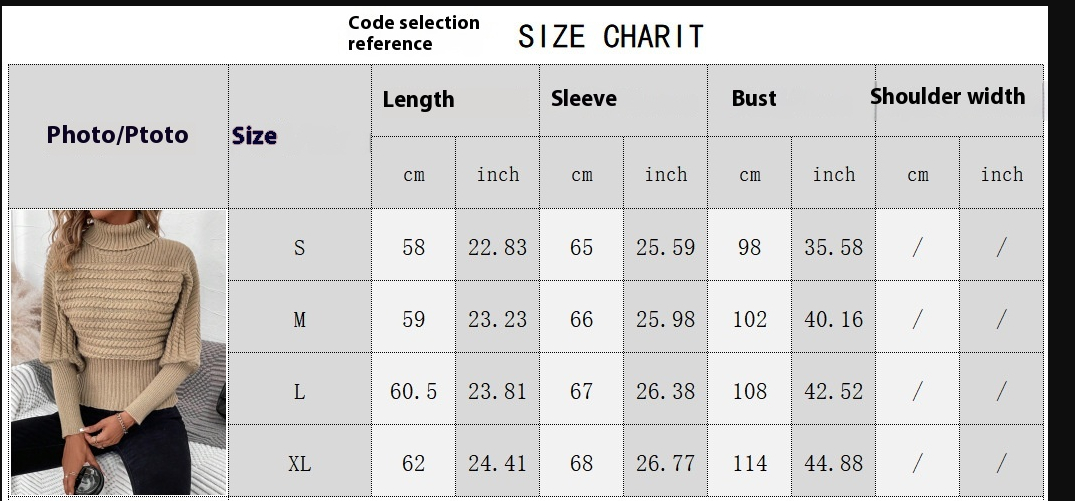
Task: Select the L size cell
Action: [x=300, y=389]
